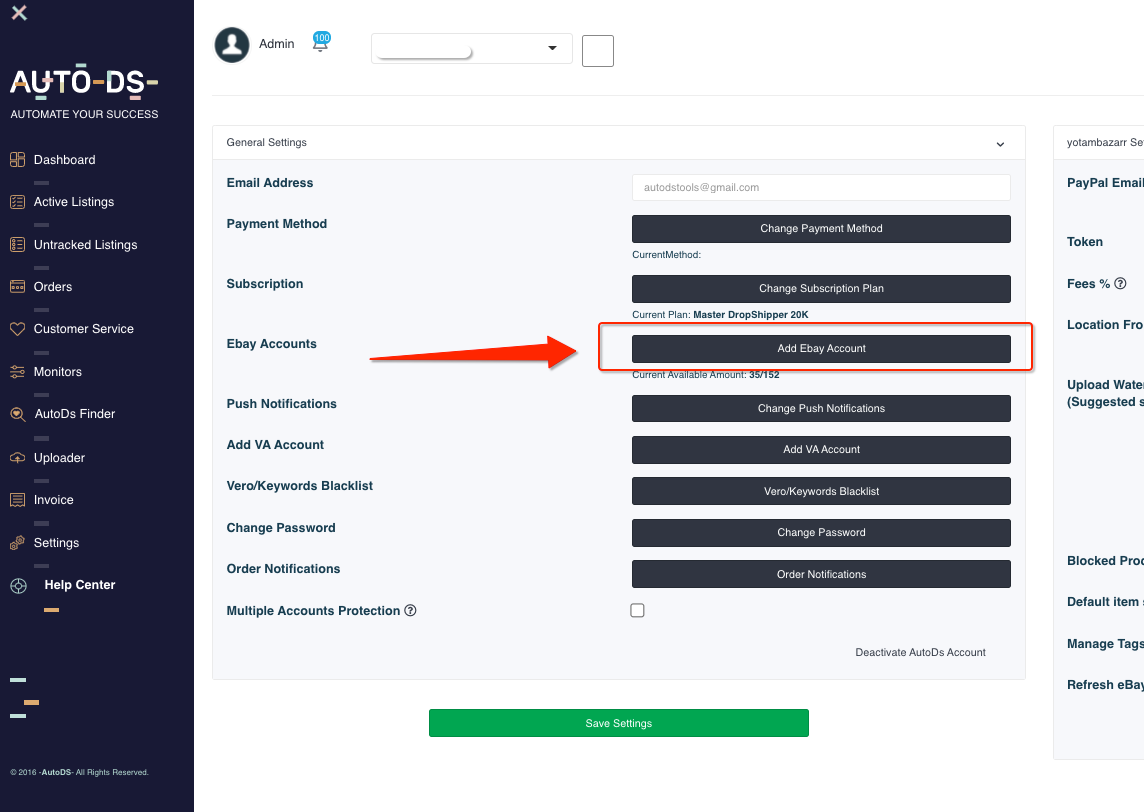The image size is (1144, 812).
Task: Click Change Payment Method button
Action: [821, 228]
